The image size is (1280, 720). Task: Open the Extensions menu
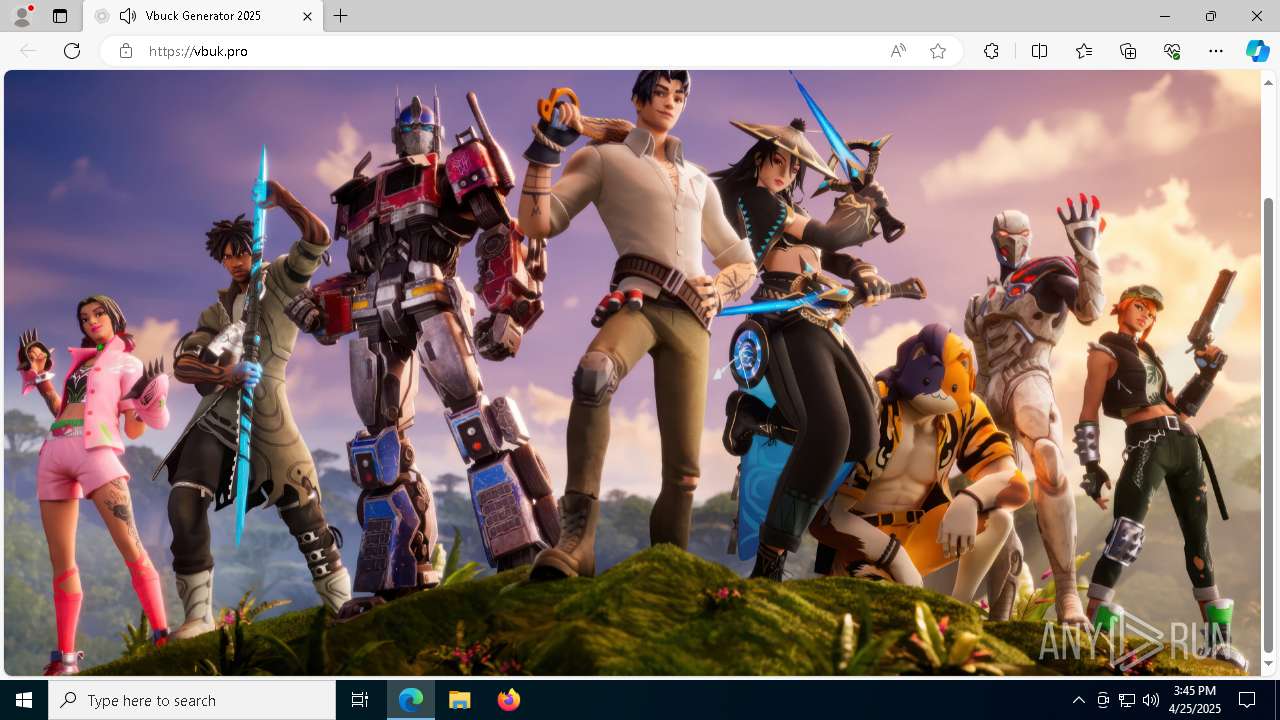991,51
